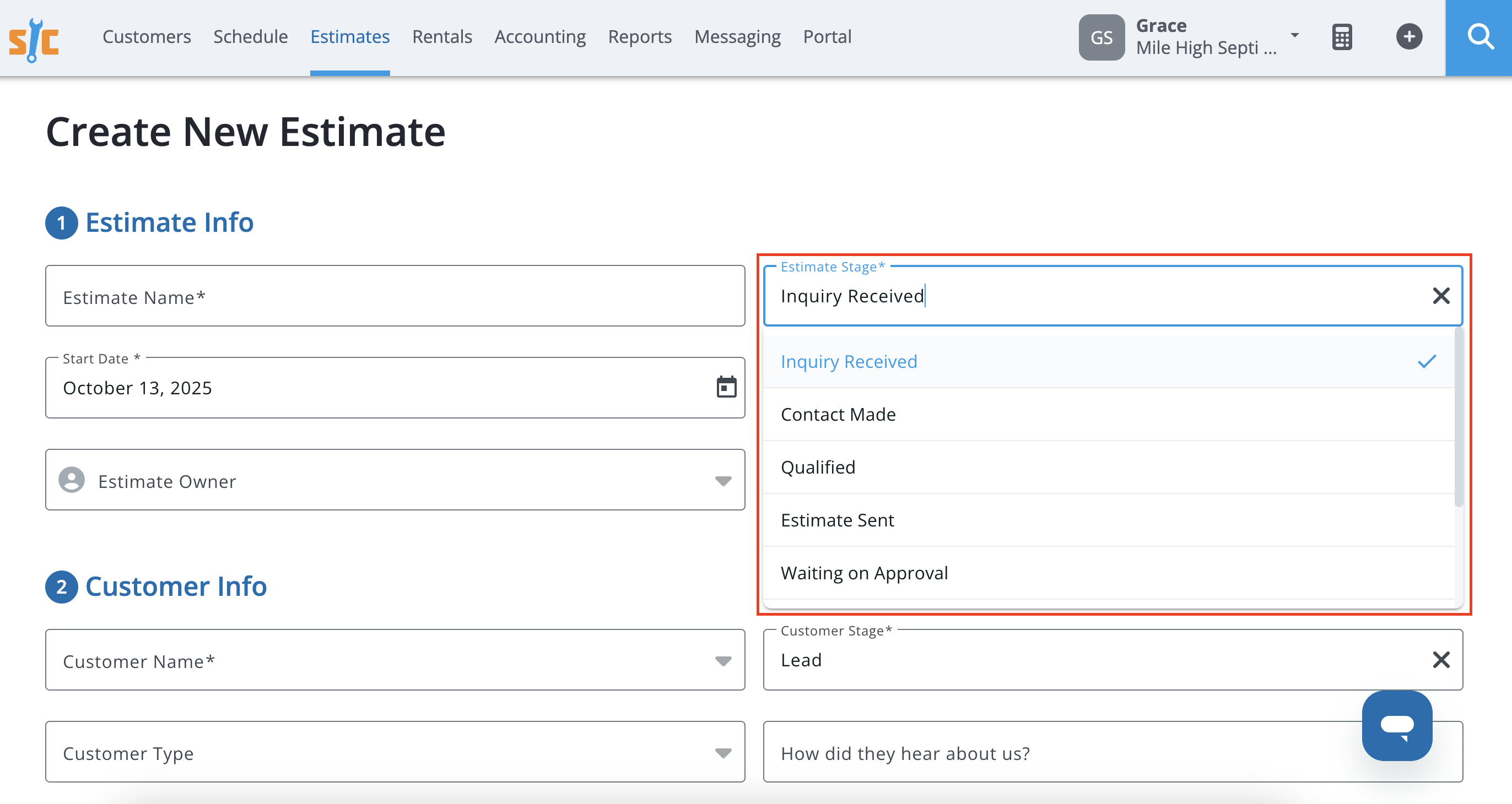Open the Rentals menu
Screen dimensions: 1512x804
pos(442,37)
